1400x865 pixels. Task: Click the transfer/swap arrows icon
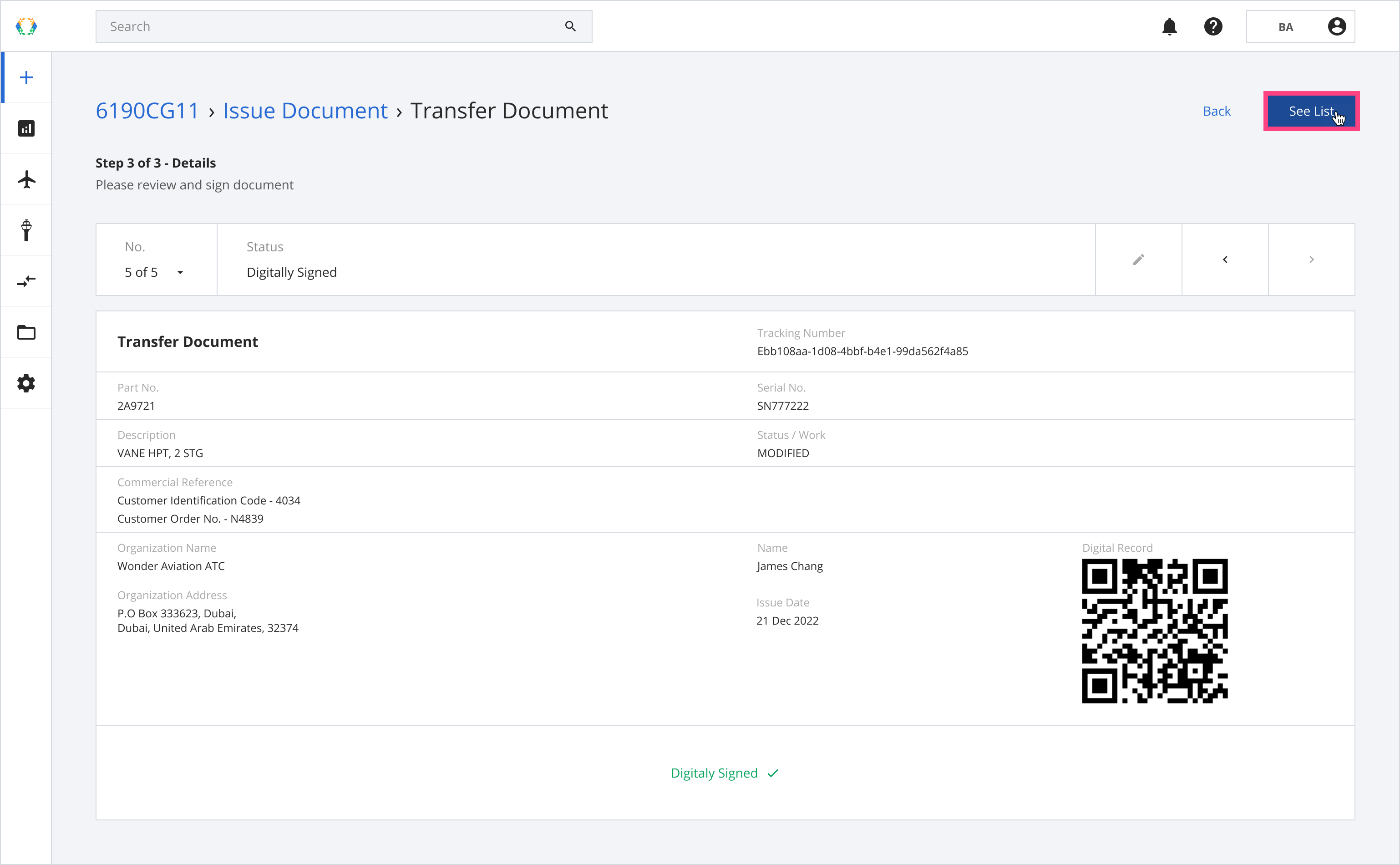click(26, 281)
